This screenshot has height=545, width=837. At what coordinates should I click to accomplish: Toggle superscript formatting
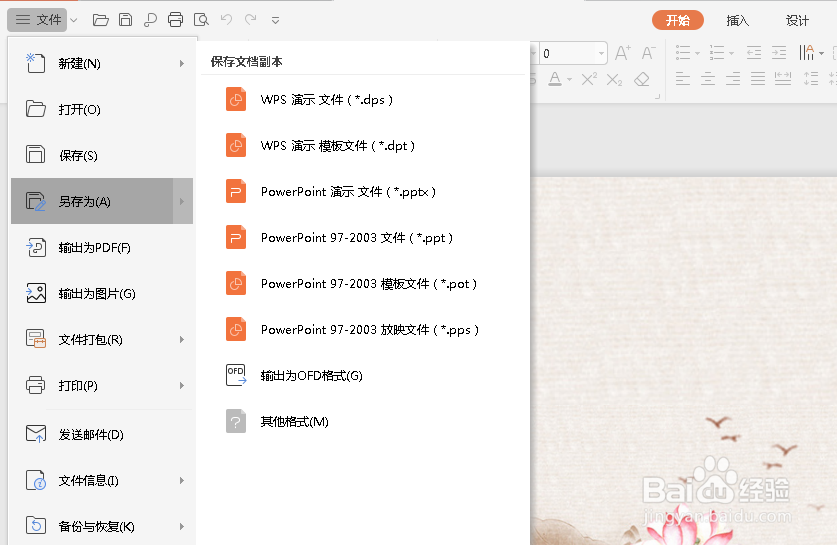589,79
